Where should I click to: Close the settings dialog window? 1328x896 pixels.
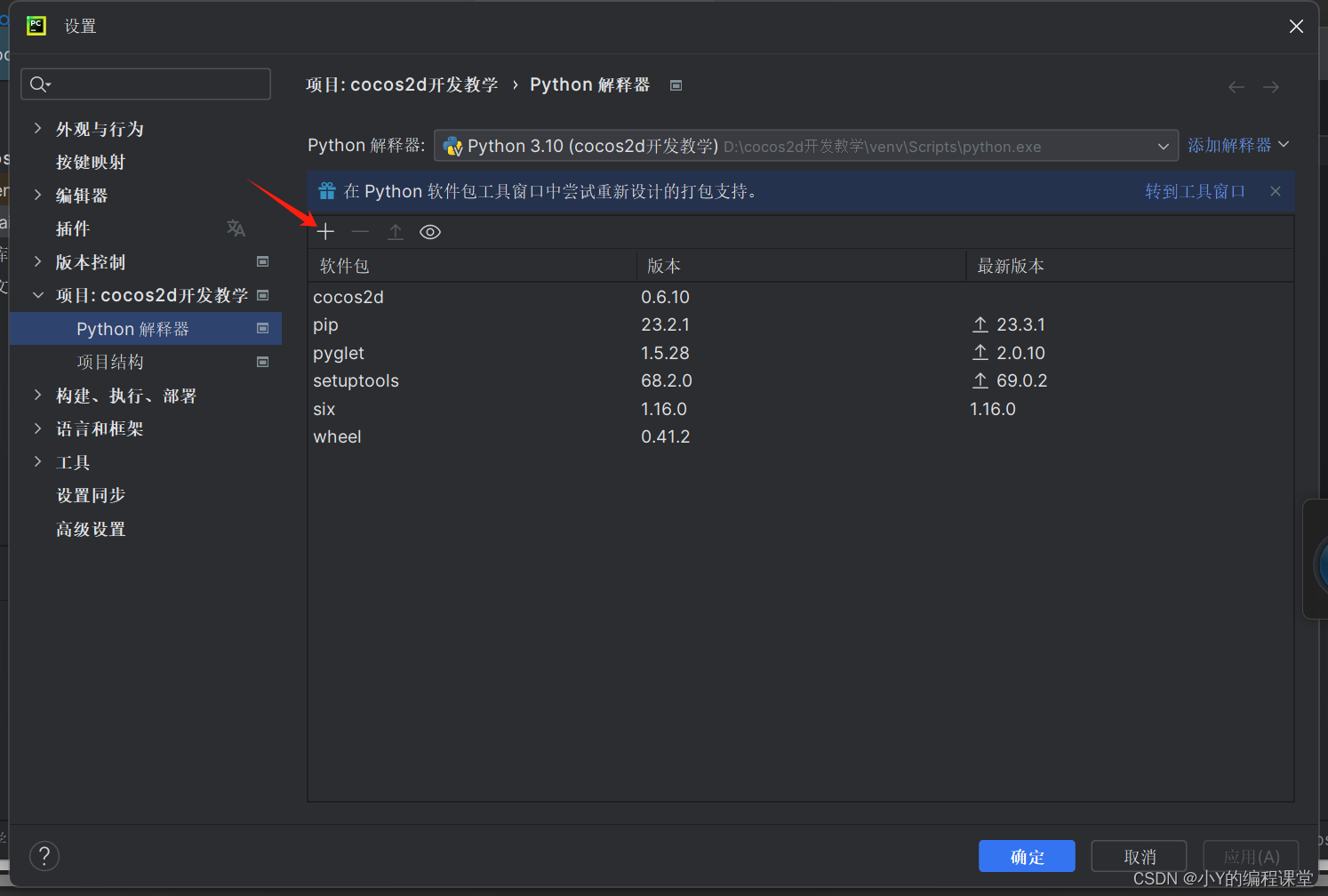pyautogui.click(x=1296, y=27)
